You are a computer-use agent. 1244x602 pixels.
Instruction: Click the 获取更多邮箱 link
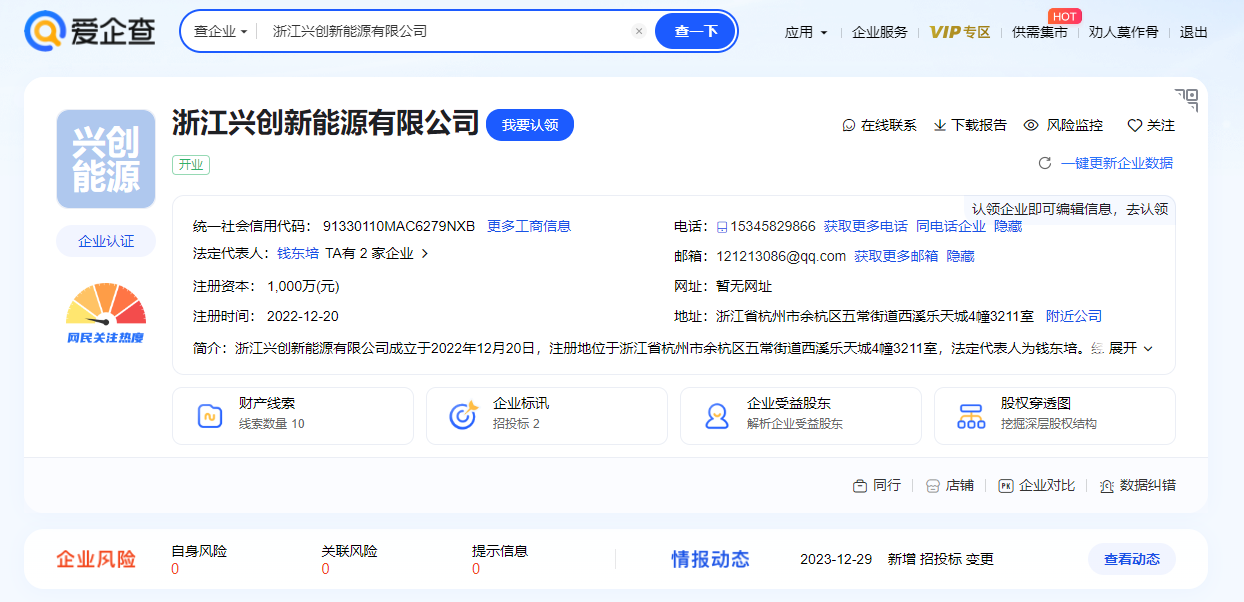pyautogui.click(x=896, y=256)
